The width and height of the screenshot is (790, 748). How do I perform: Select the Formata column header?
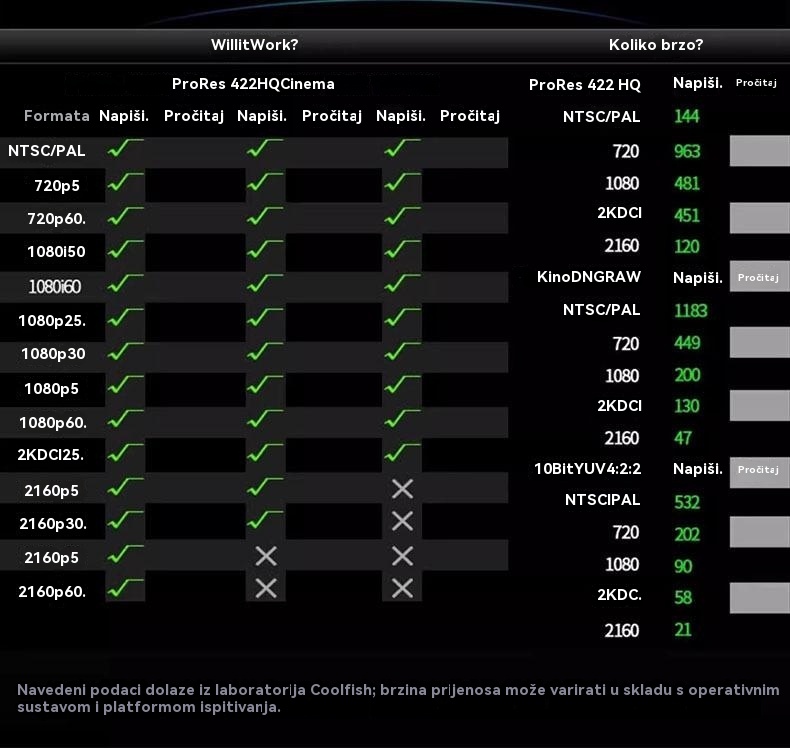tap(57, 116)
